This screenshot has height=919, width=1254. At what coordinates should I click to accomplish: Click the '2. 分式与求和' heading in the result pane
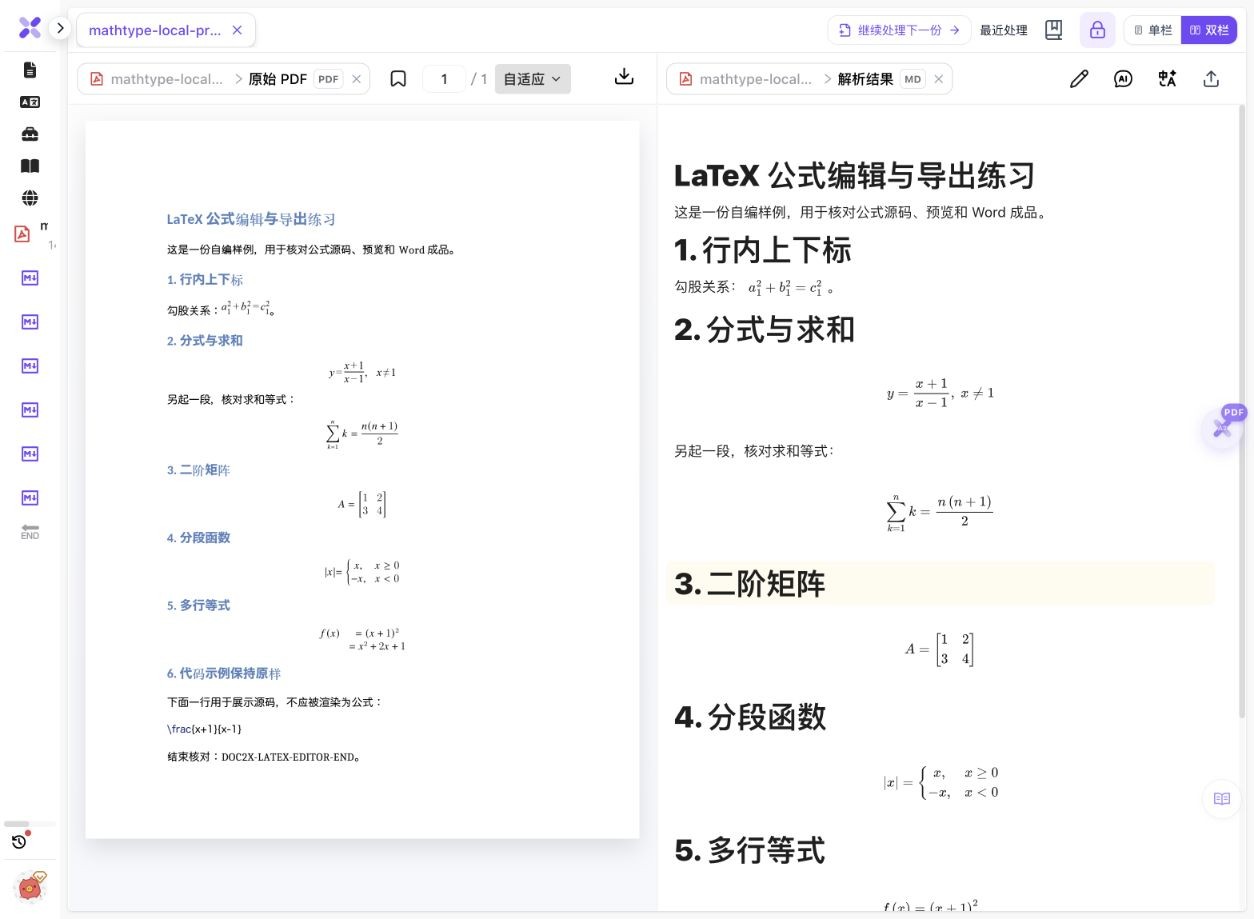click(x=765, y=329)
